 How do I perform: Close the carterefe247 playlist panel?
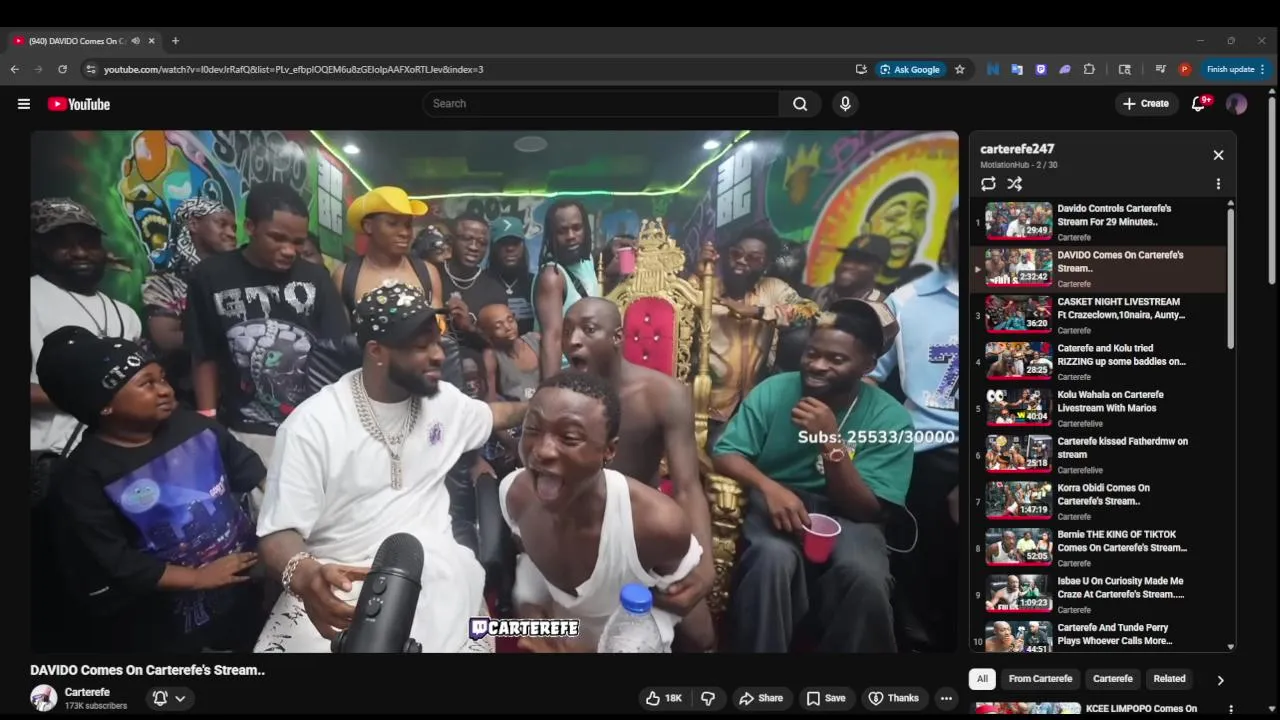[1218, 155]
